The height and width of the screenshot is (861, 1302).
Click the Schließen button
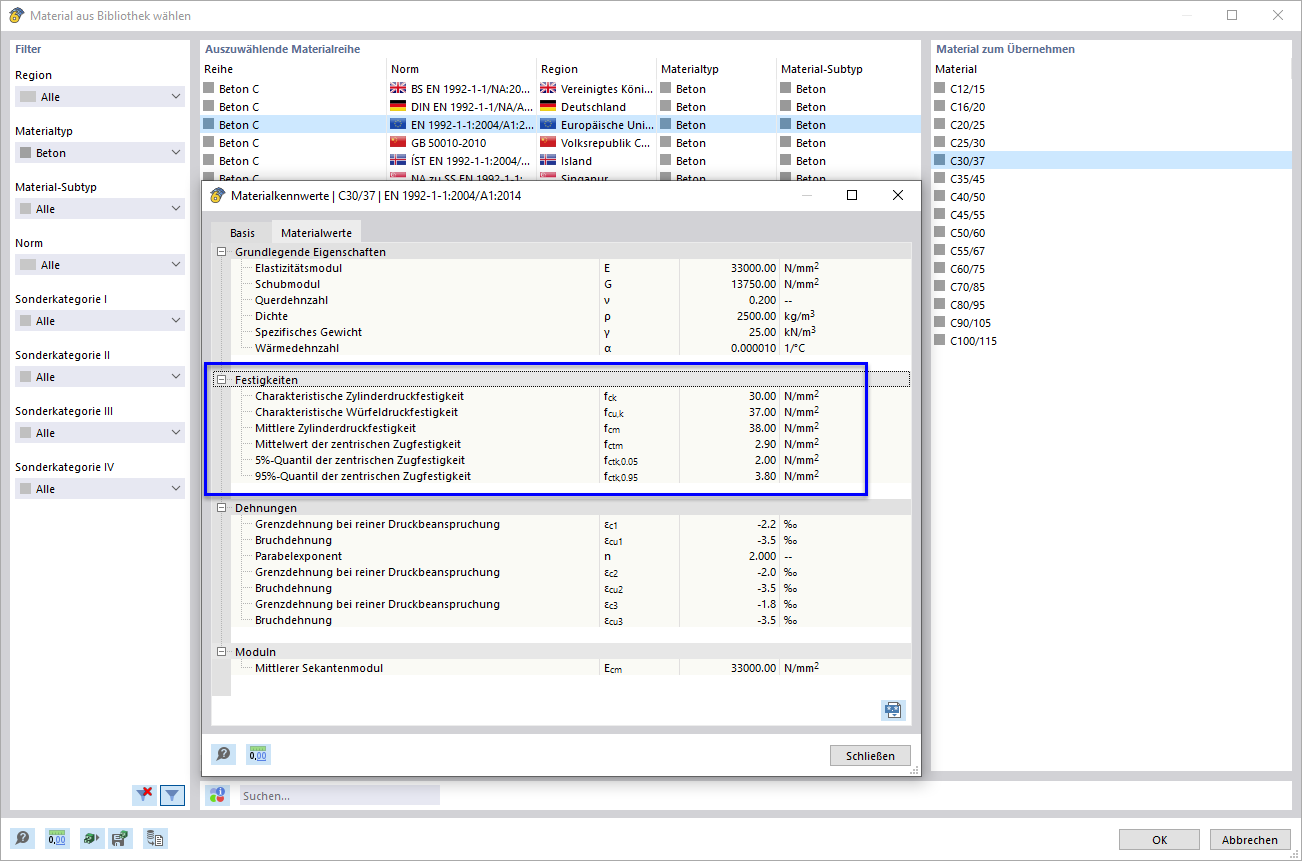tap(870, 755)
